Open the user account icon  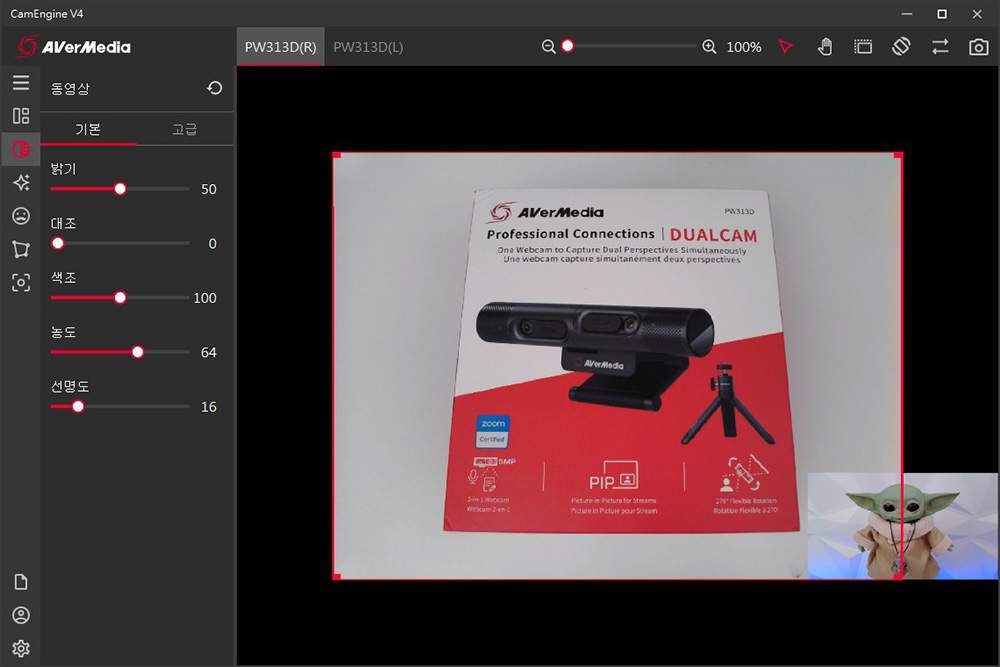(x=21, y=615)
